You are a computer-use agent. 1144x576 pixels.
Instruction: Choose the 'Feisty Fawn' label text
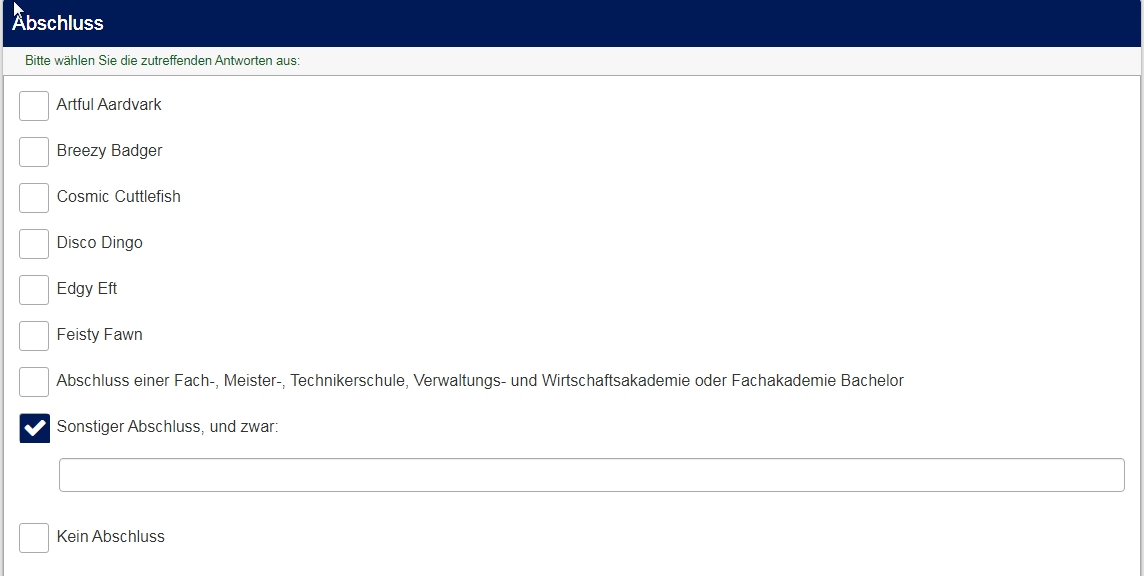click(99, 335)
